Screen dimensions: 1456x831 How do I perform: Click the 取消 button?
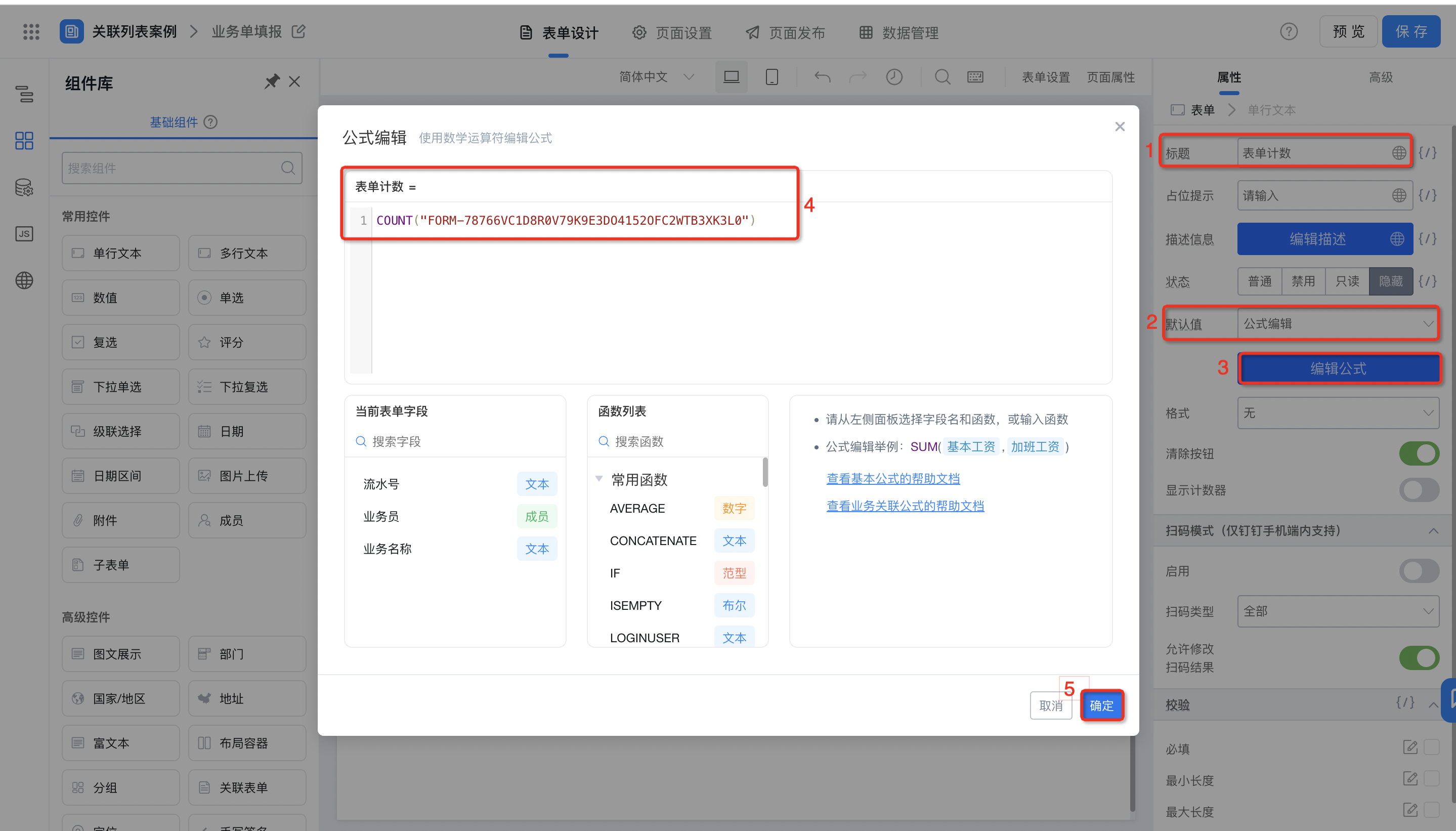pyautogui.click(x=1050, y=705)
